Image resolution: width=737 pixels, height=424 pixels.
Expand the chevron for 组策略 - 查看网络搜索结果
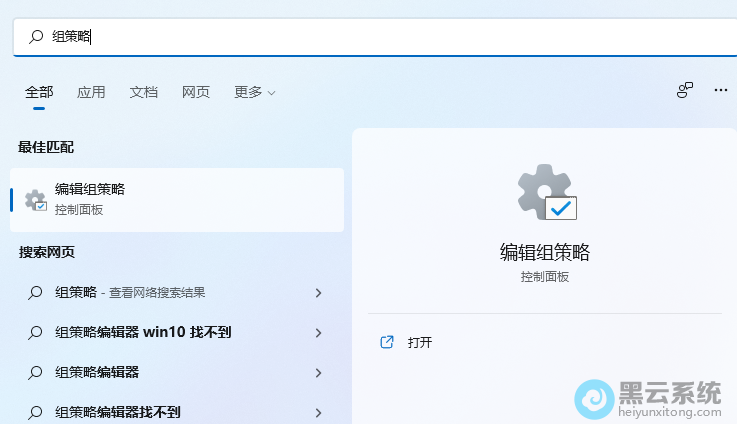318,292
